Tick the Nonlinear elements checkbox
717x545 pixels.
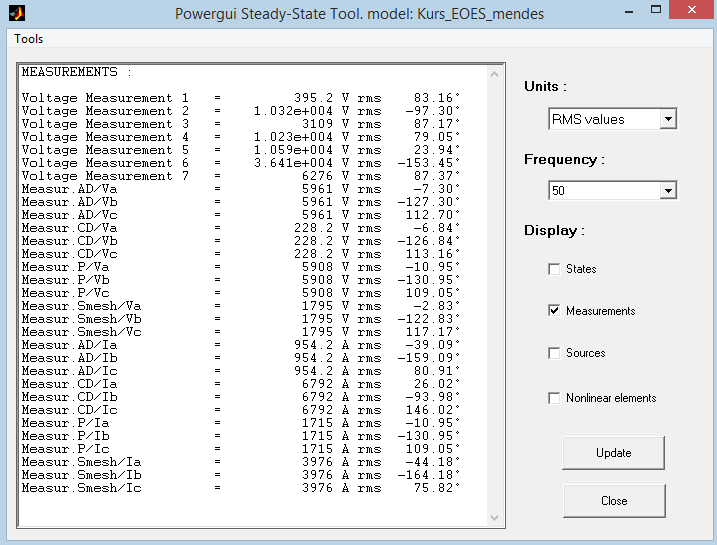(554, 398)
